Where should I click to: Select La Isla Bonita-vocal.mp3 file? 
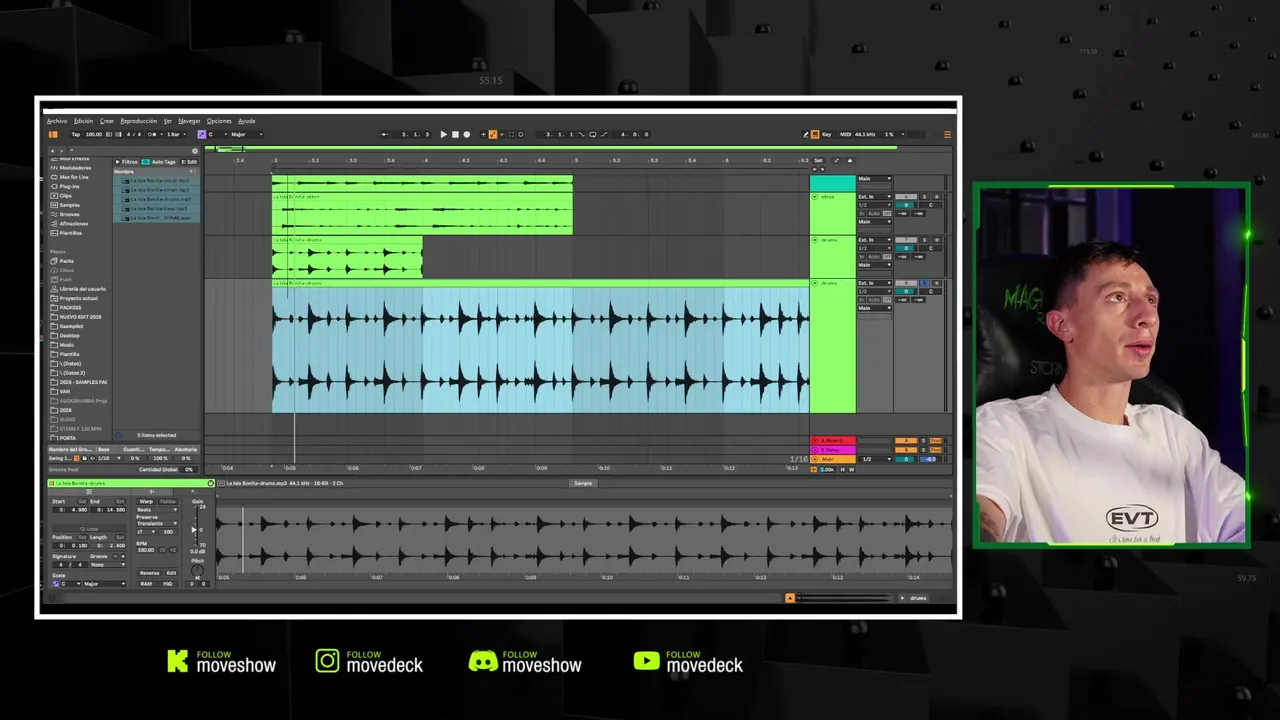[157, 181]
